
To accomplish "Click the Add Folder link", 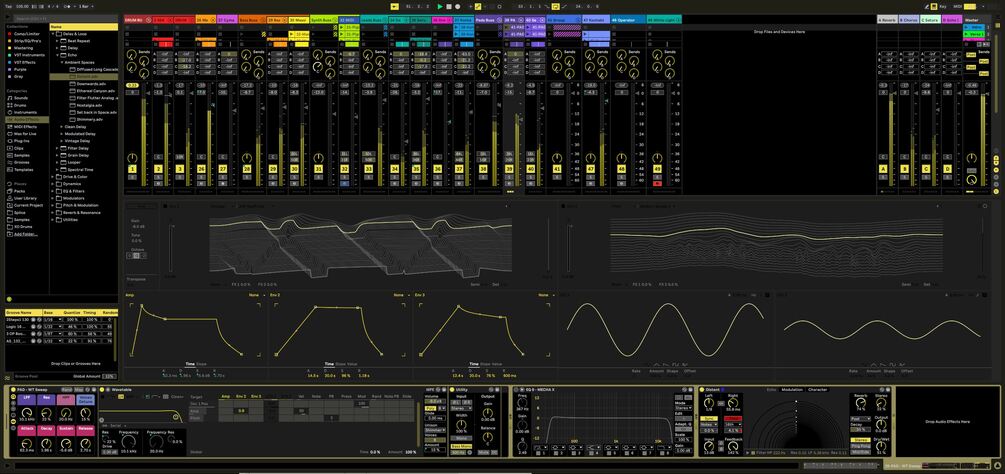I will [x=24, y=234].
